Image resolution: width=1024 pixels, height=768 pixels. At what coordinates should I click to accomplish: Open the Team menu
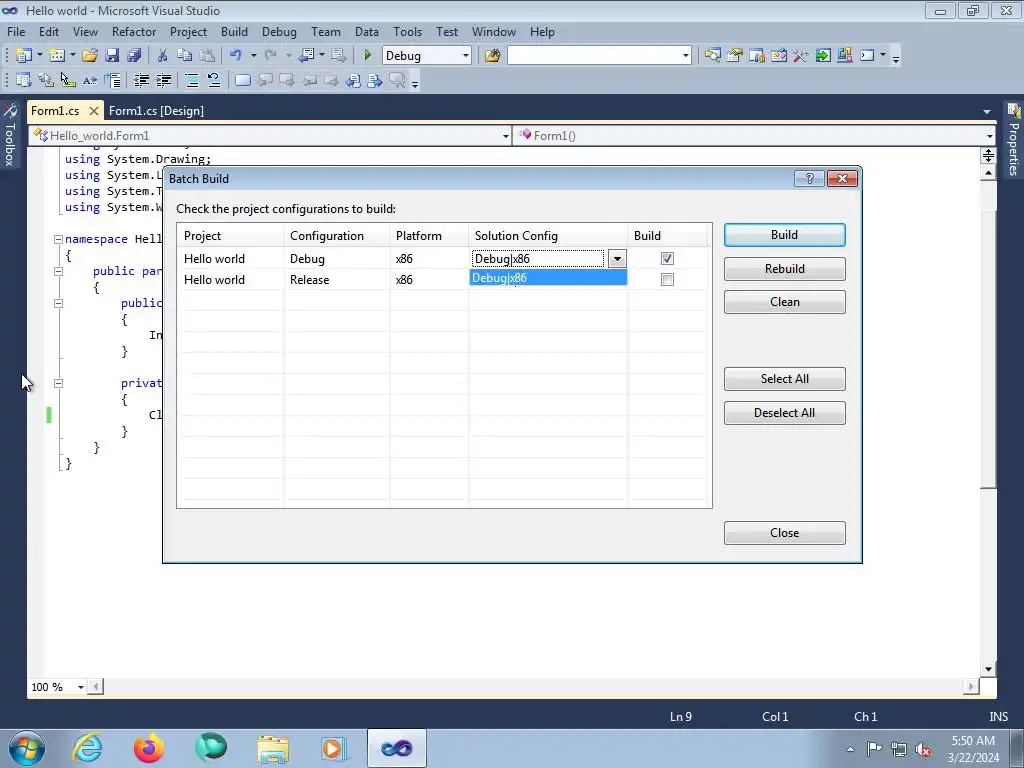point(325,31)
